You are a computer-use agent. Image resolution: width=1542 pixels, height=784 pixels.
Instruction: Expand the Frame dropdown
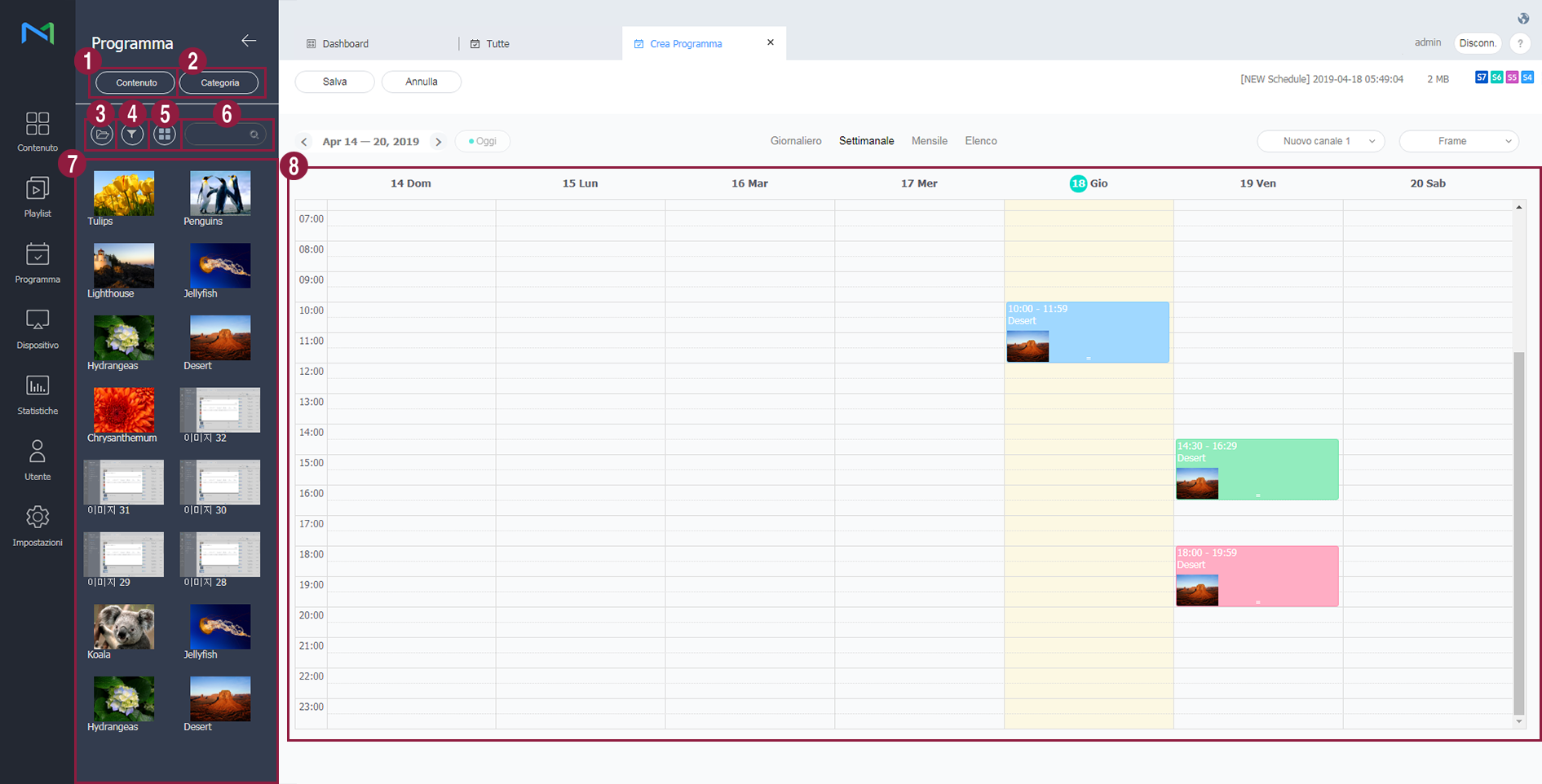1458,141
